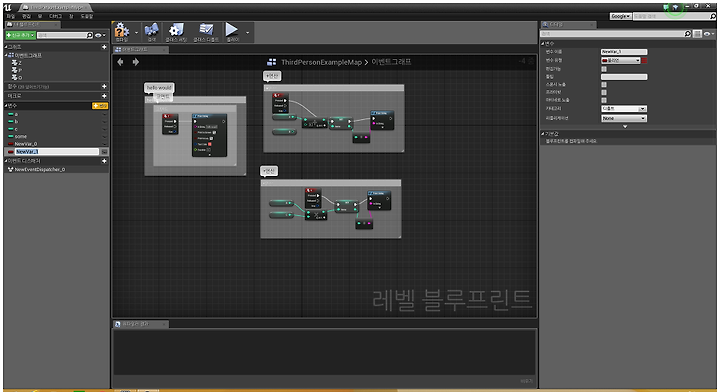Image resolution: width=720 pixels, height=392 pixels.
Task: Click ThirdPersonExampleMap breadcrumb link
Action: tap(321, 62)
